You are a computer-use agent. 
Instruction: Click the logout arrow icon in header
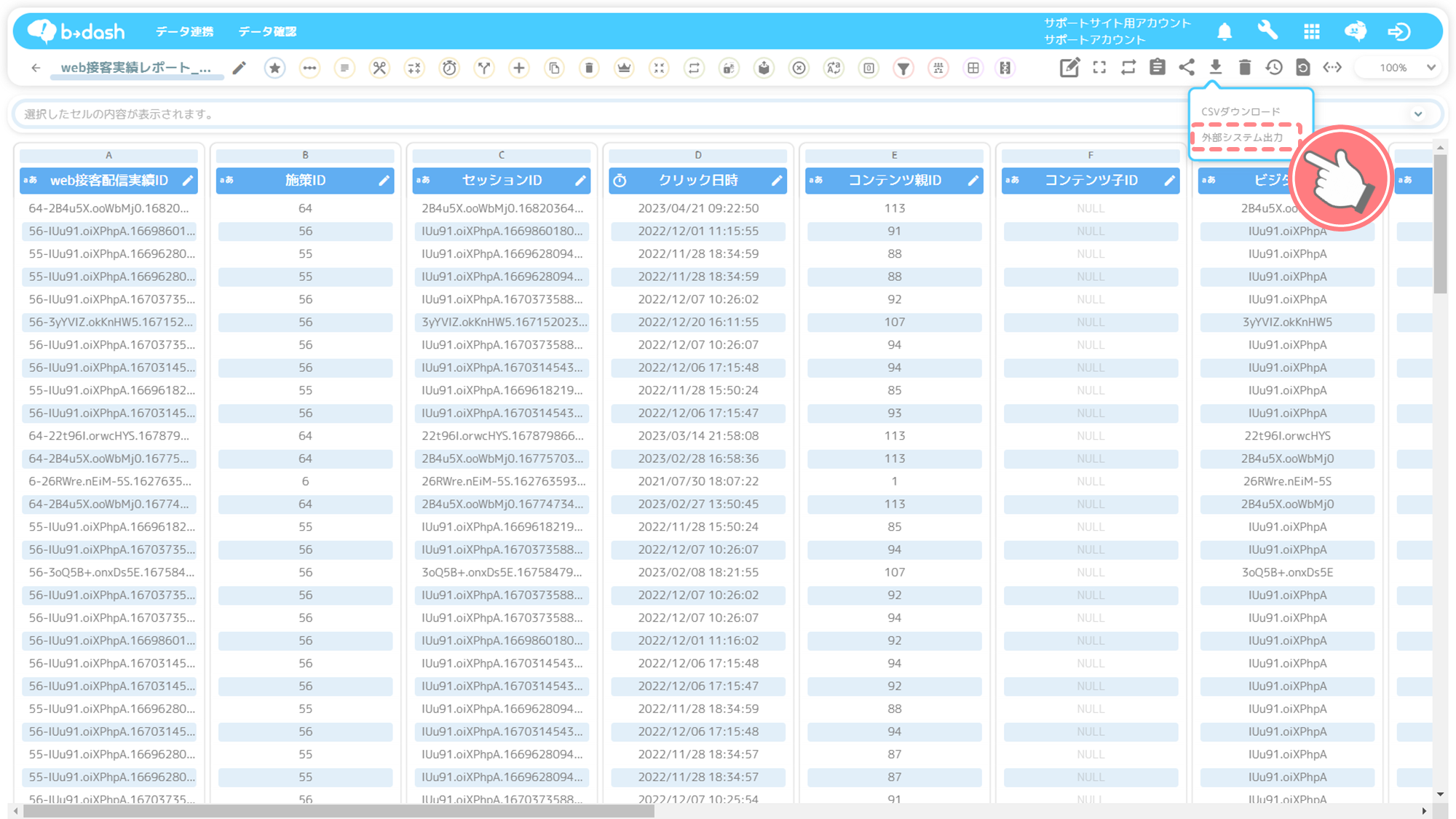click(x=1398, y=31)
